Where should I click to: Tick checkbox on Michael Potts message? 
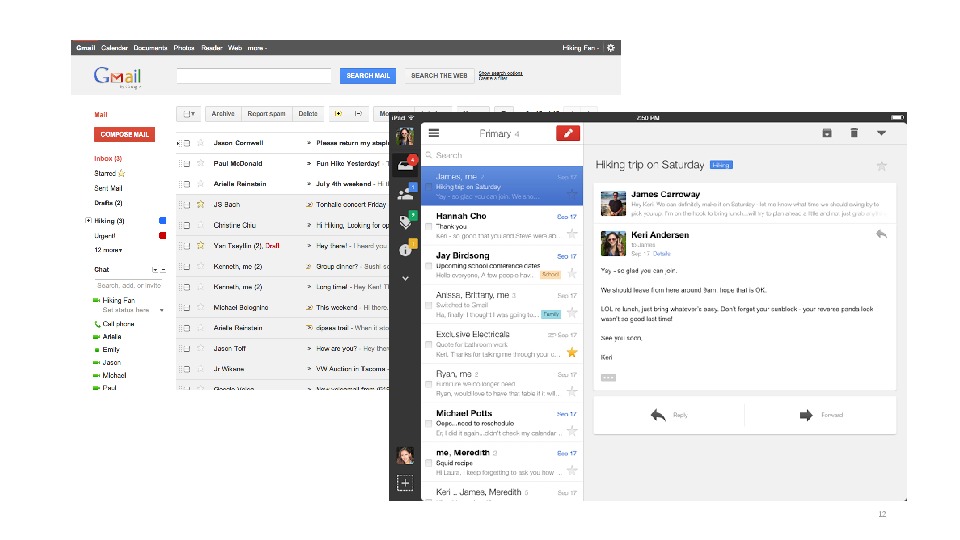pos(429,424)
